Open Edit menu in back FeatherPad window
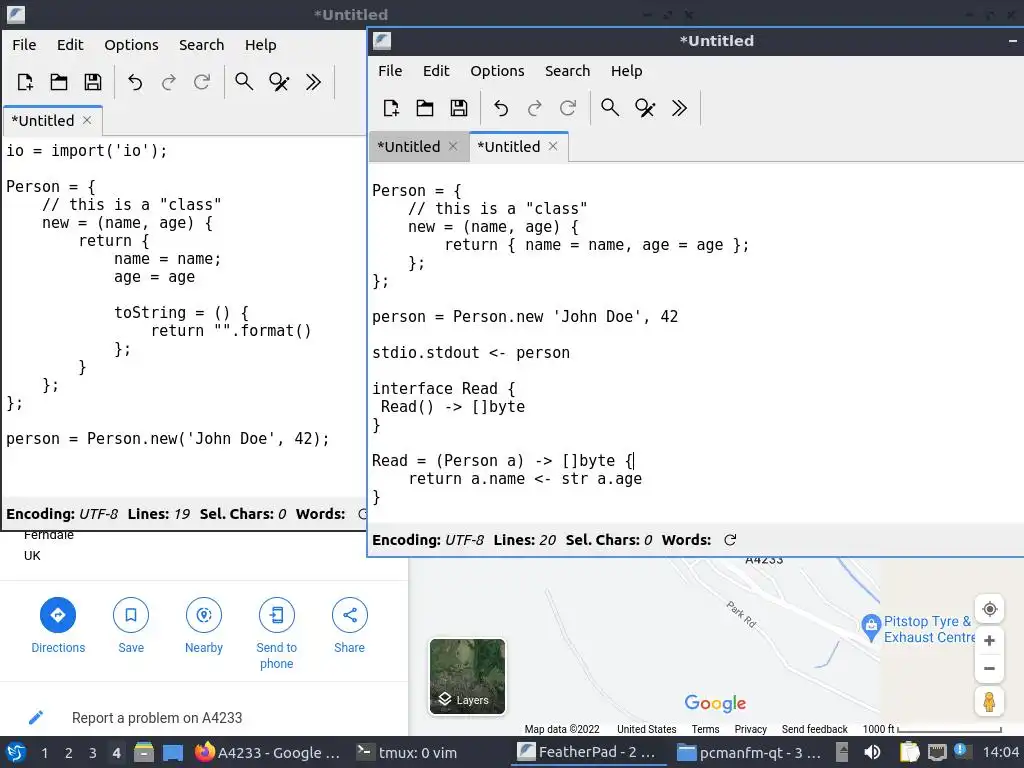Screen dimensions: 1024x768 70,44
